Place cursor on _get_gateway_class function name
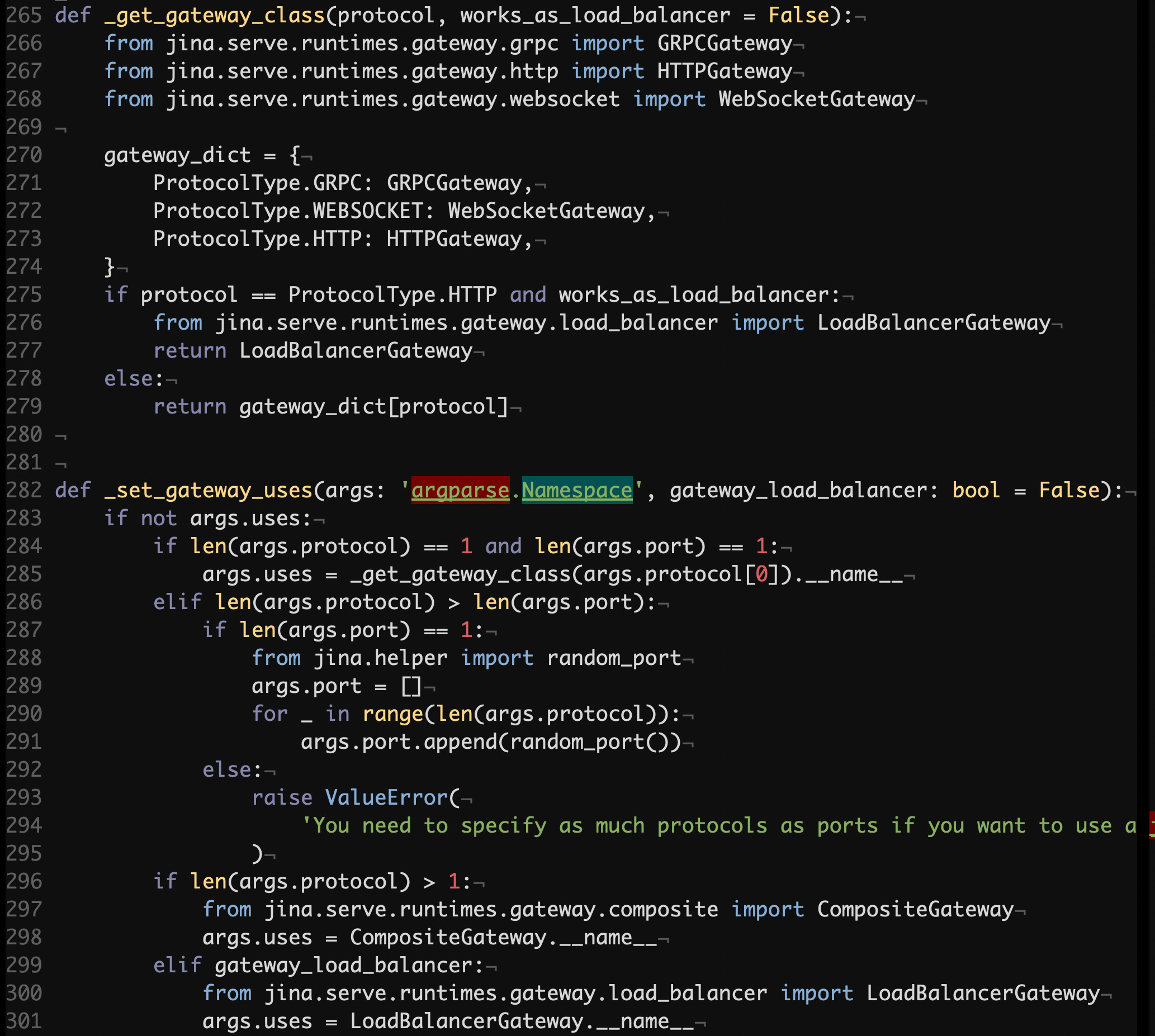The width and height of the screenshot is (1155, 1036). coord(214,16)
